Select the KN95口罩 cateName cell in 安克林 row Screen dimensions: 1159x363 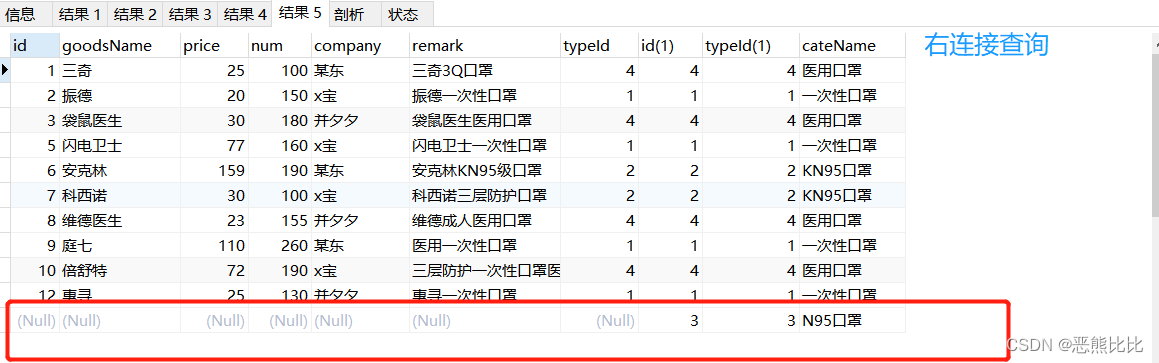[852, 171]
